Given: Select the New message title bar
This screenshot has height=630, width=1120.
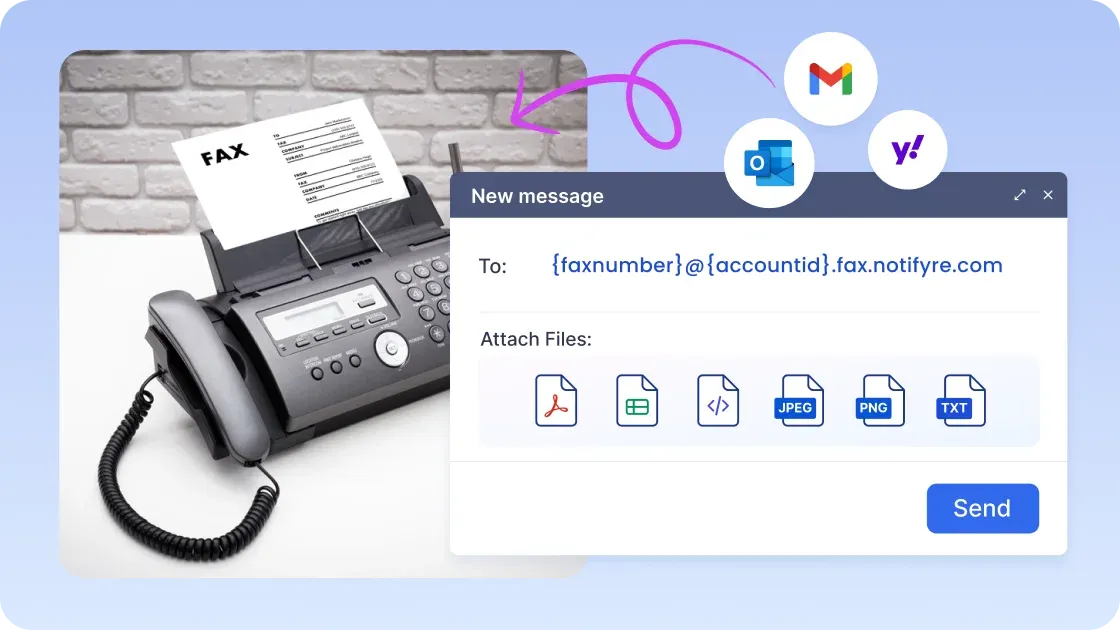Looking at the screenshot, I should pyautogui.click(x=538, y=196).
